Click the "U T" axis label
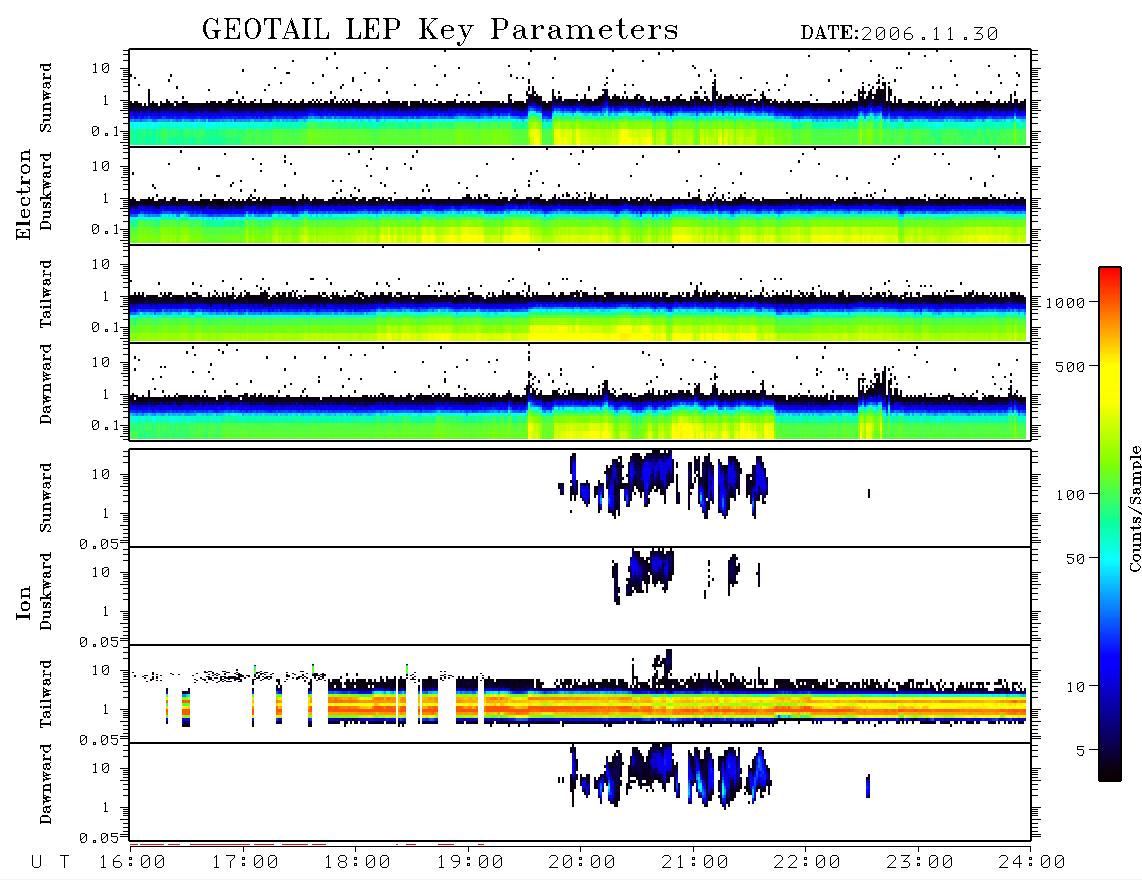The height and width of the screenshot is (880, 1142). pos(50,863)
